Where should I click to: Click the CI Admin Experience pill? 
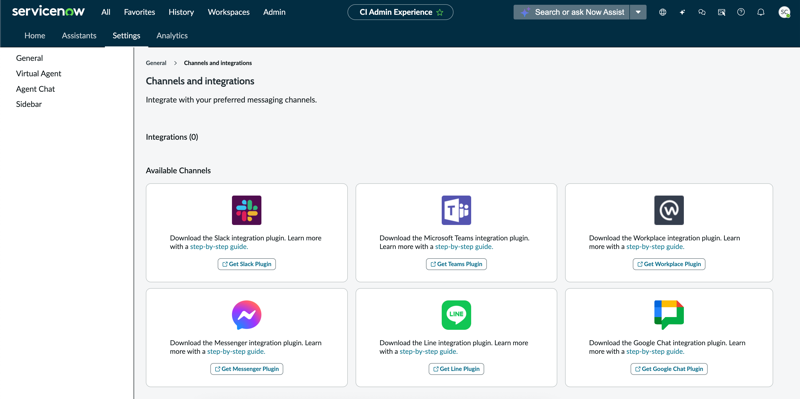click(x=401, y=12)
